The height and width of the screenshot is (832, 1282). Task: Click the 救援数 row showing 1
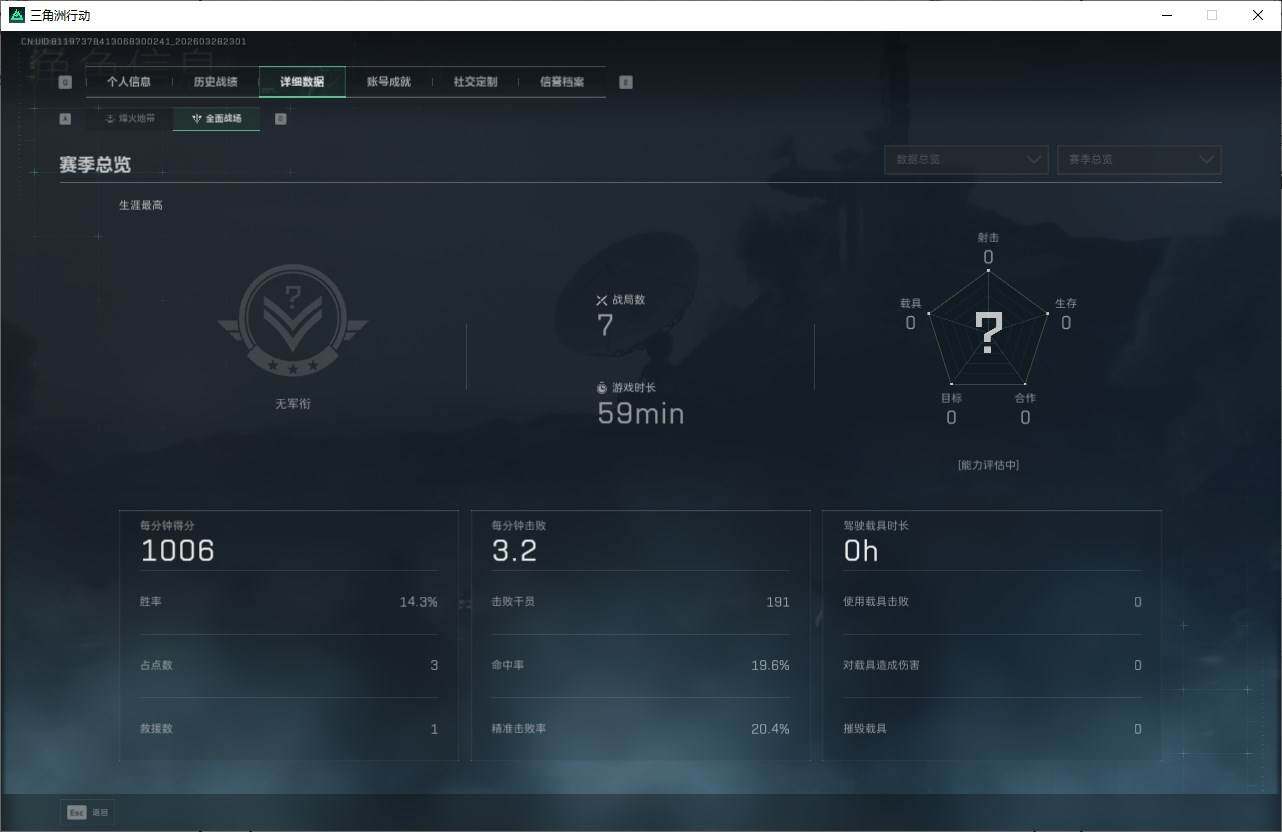point(289,729)
